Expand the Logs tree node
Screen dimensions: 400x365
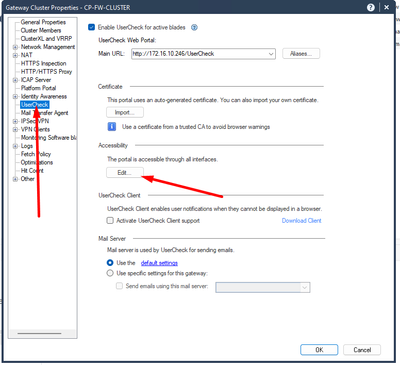point(15,146)
